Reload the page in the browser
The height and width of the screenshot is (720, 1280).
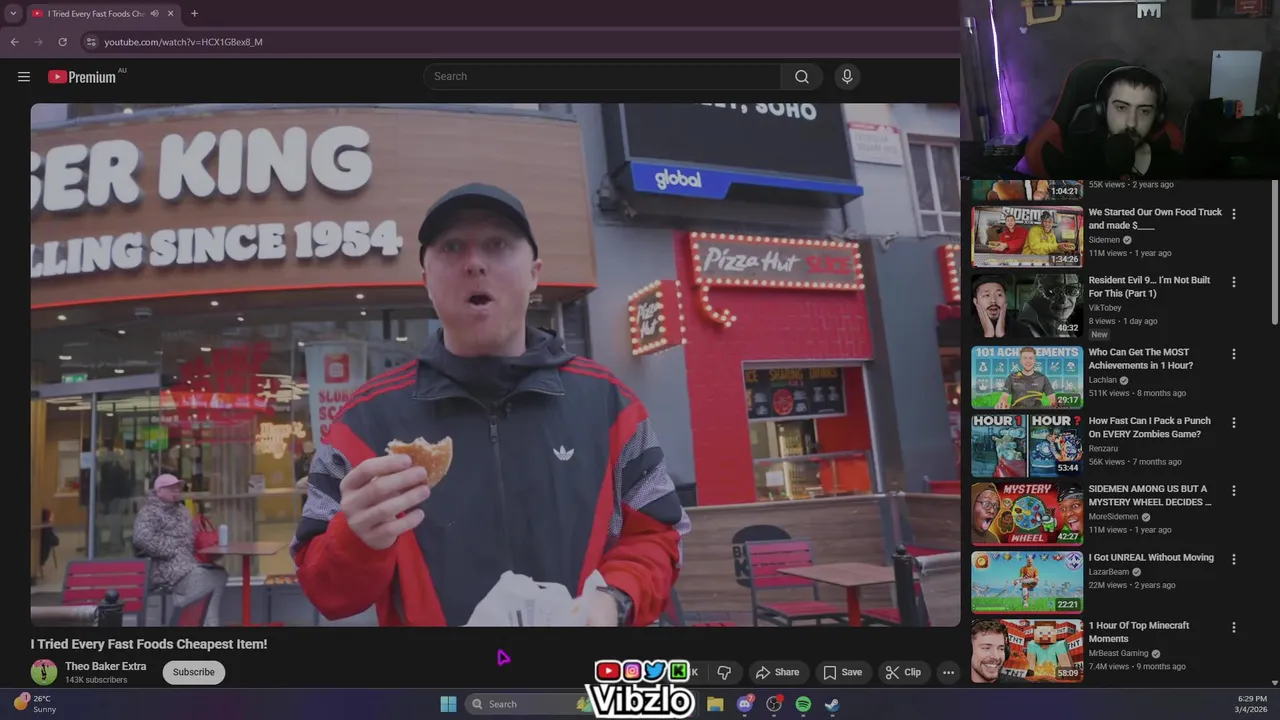point(62,42)
